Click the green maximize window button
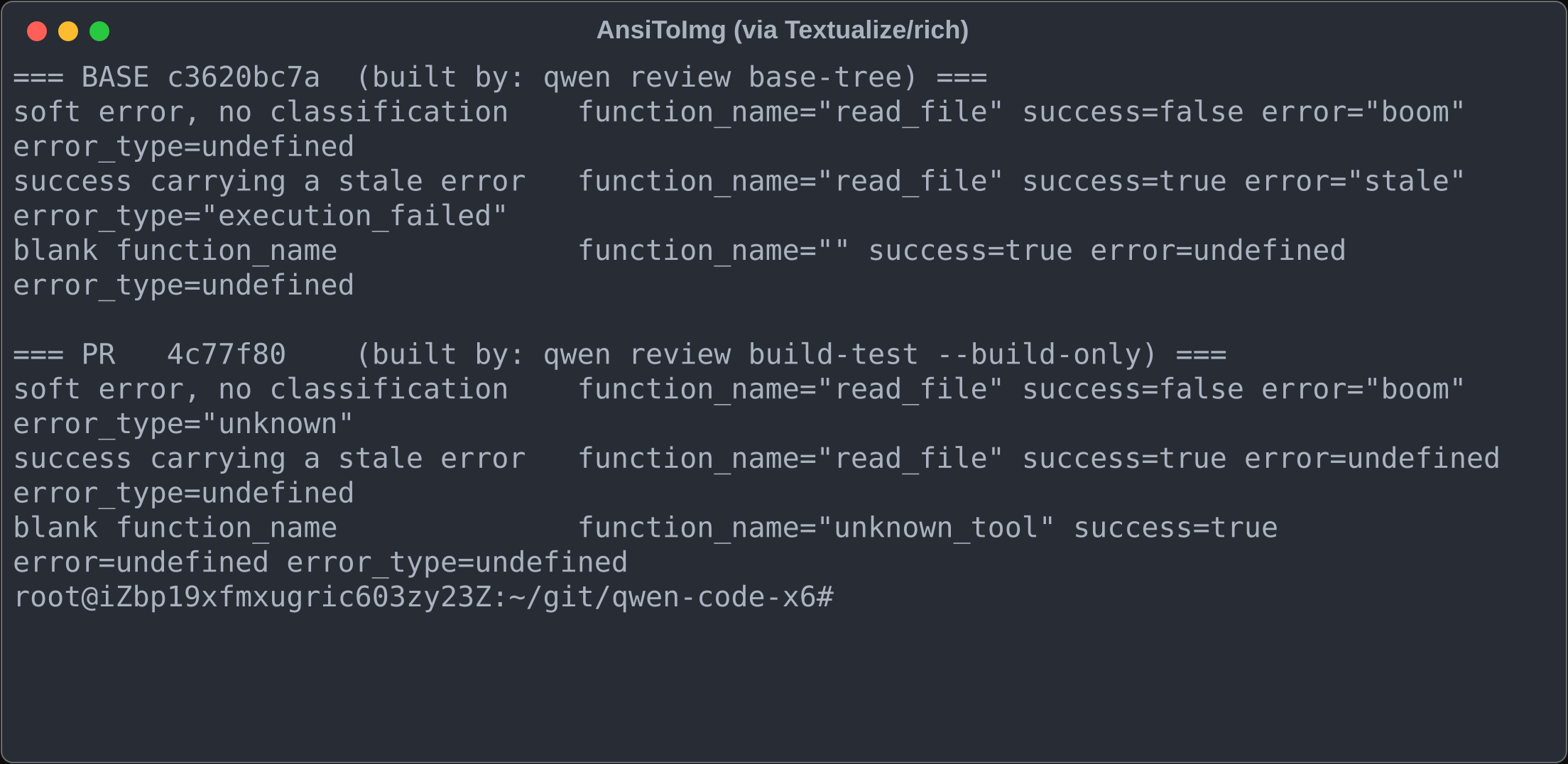 (x=99, y=31)
